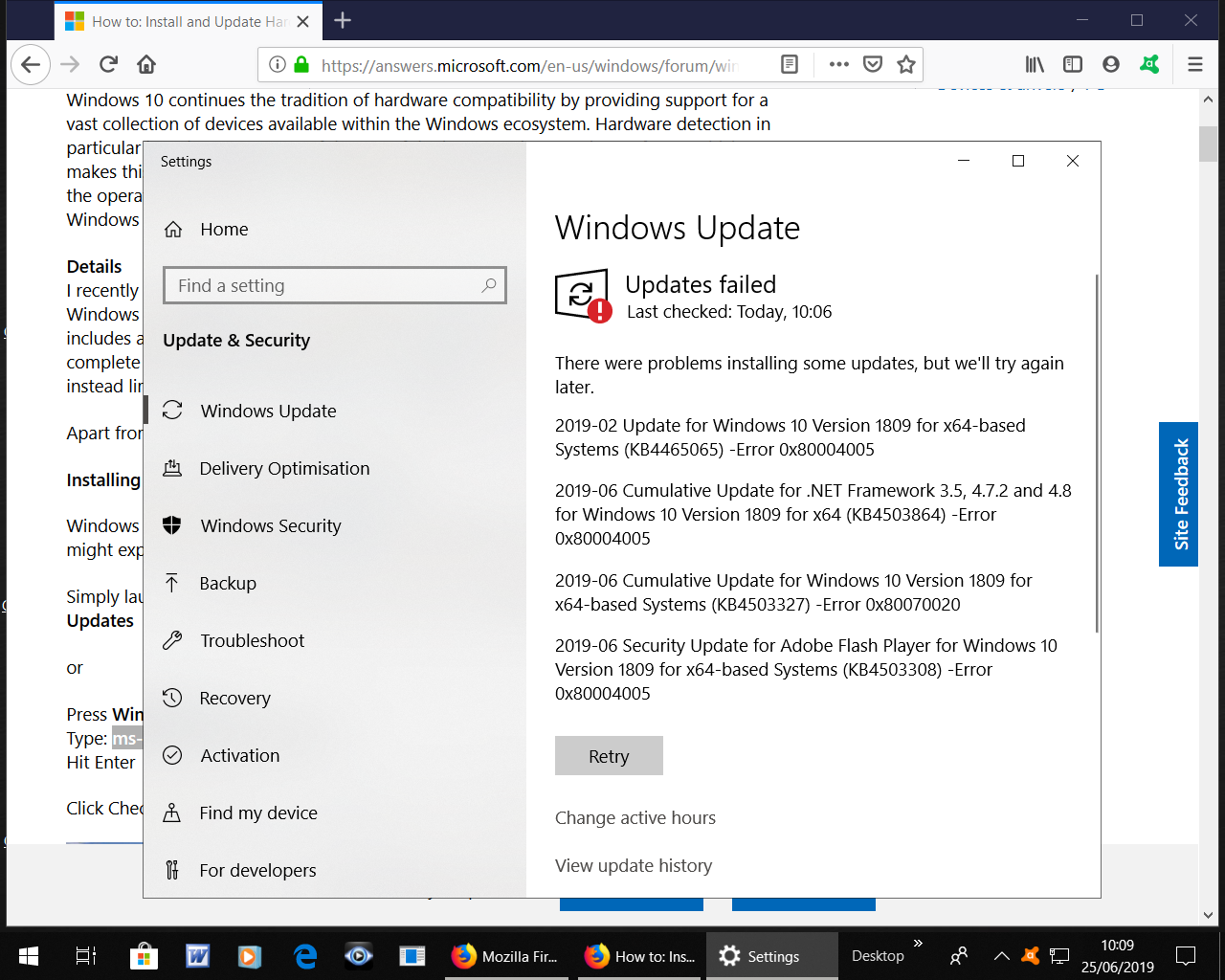Click the green padlock security icon
Viewport: 1225px width, 980px height.
click(x=301, y=64)
